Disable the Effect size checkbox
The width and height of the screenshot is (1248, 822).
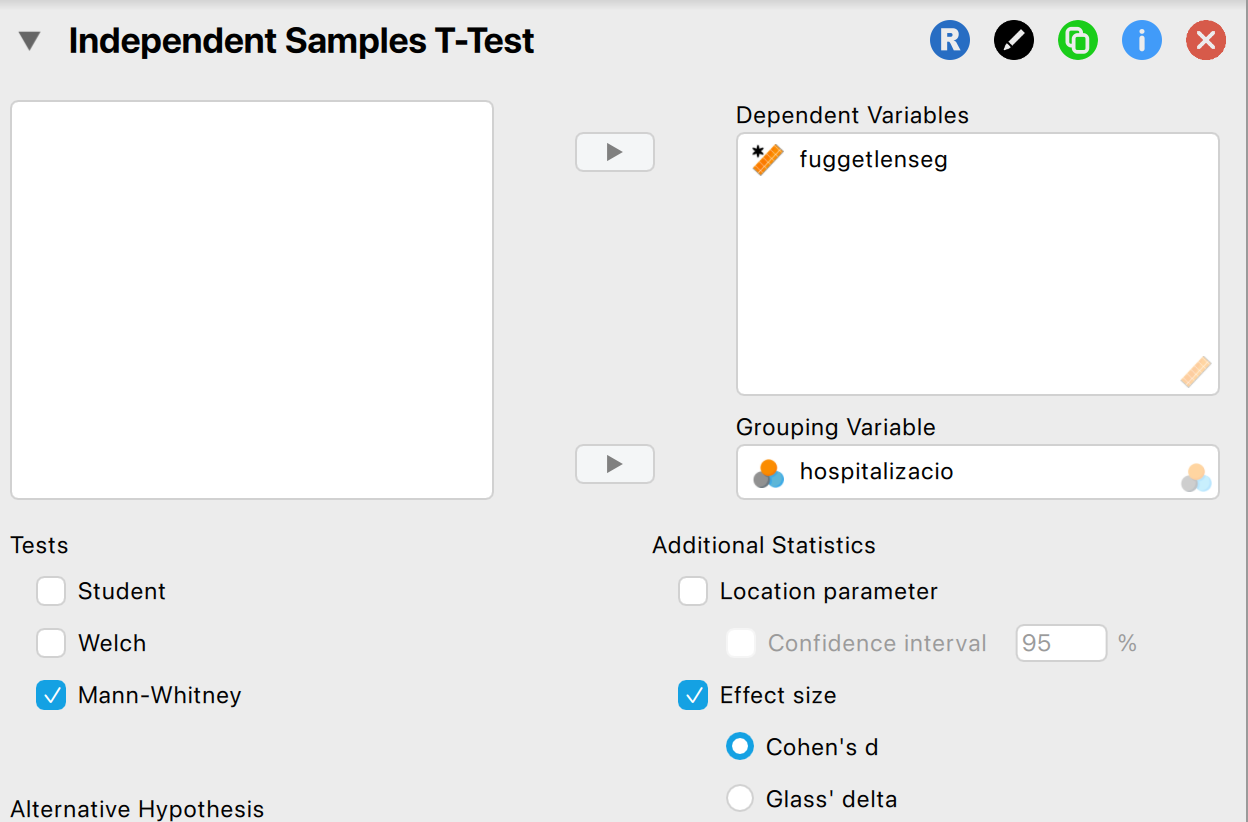(x=693, y=695)
